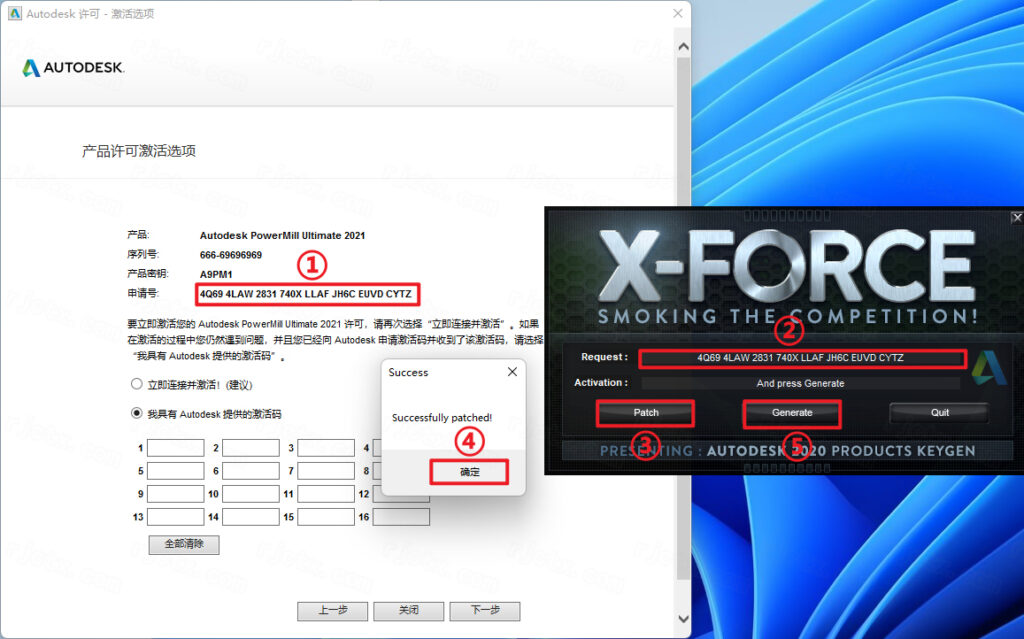
Task: Click the Patch button in the X-Force window
Action: [x=645, y=413]
